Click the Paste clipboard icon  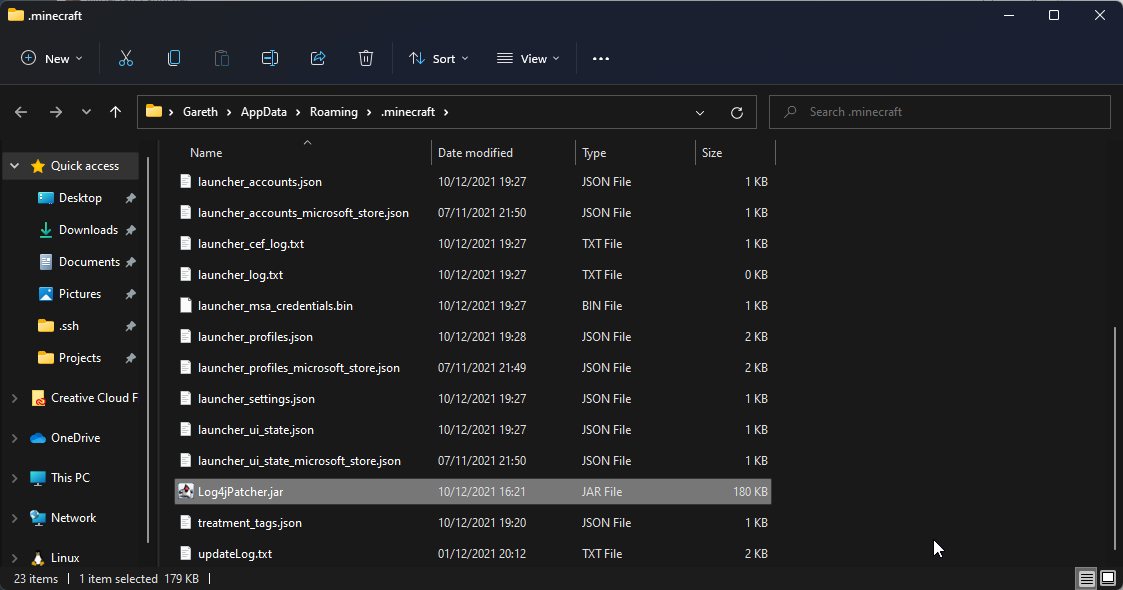(x=222, y=59)
